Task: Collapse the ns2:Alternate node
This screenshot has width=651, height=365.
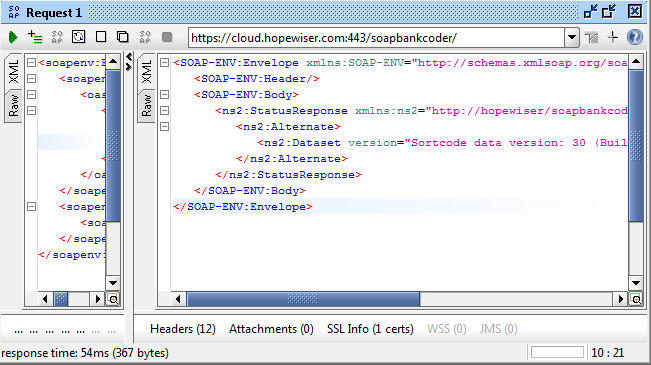Action: pyautogui.click(x=164, y=127)
